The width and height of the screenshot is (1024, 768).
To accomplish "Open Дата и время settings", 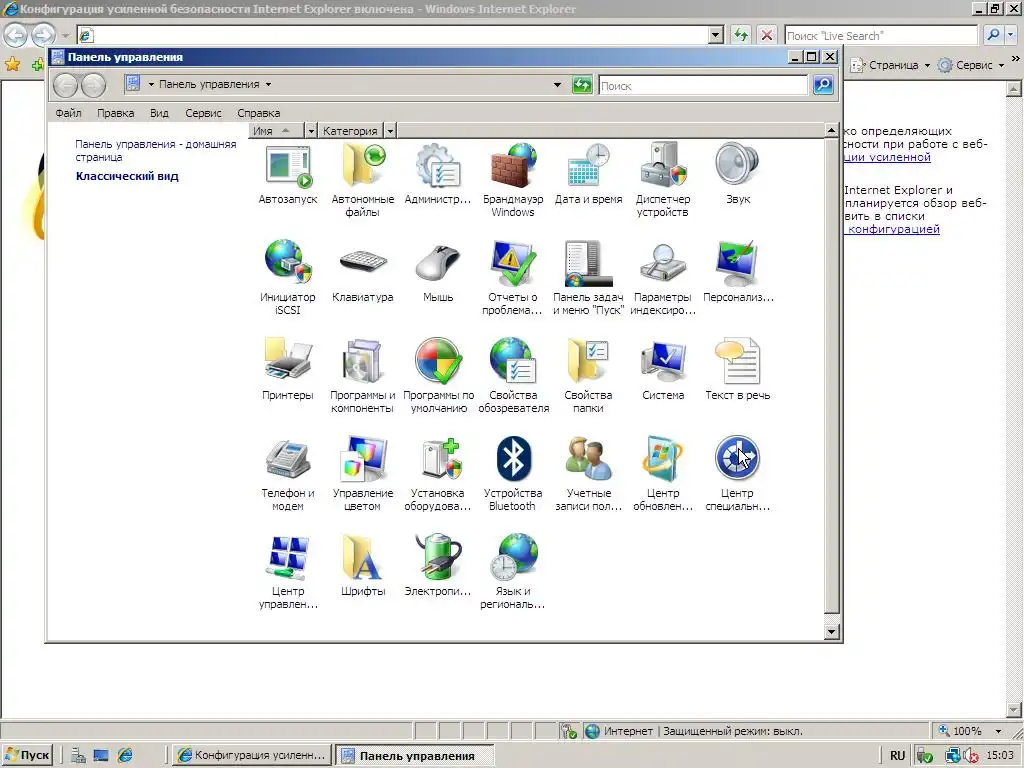I will click(x=588, y=174).
